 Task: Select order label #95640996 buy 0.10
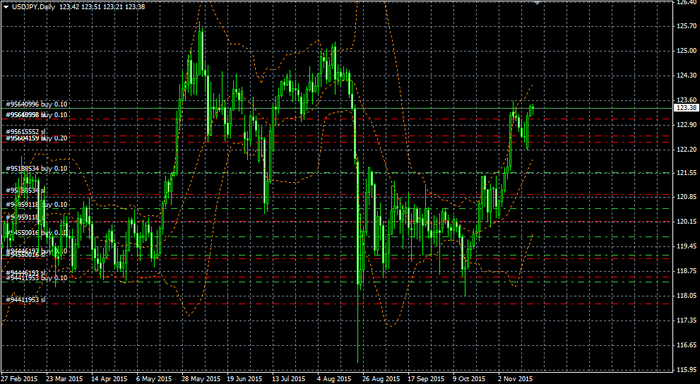coord(37,104)
